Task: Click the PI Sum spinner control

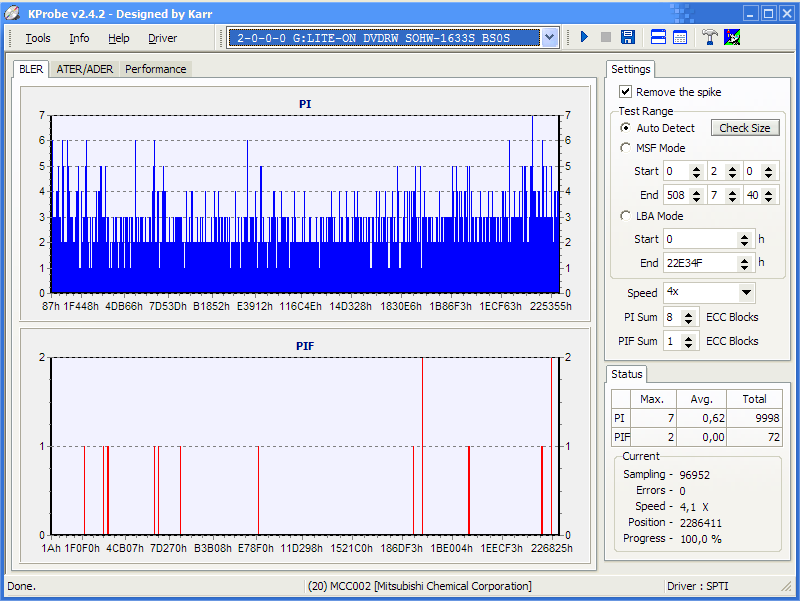Action: click(x=688, y=317)
